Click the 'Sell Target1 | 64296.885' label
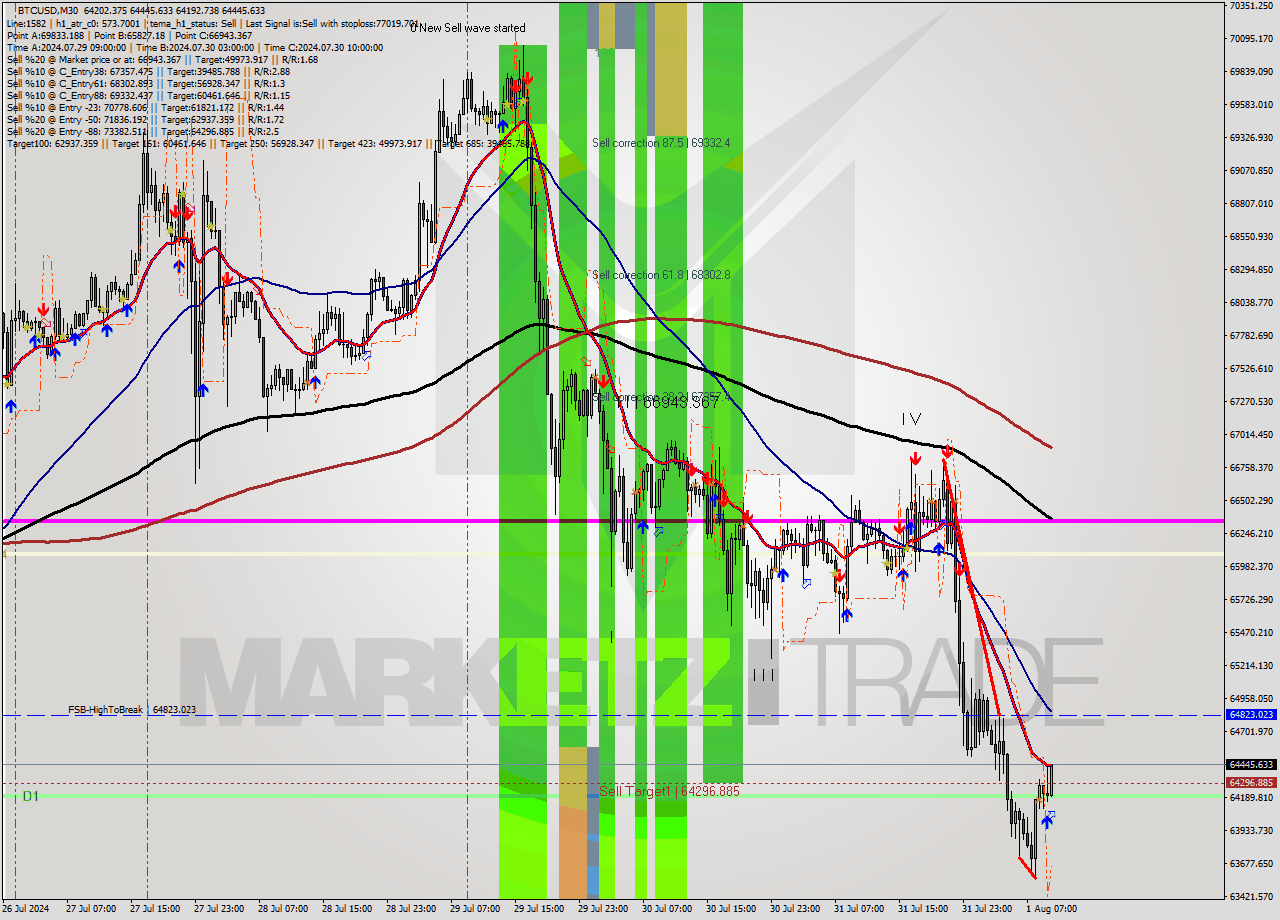Viewport: 1280px width, 920px height. coord(670,791)
